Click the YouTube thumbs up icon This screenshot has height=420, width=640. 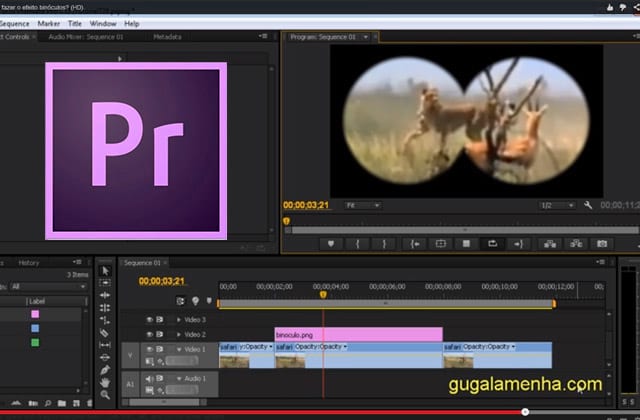point(610,7)
